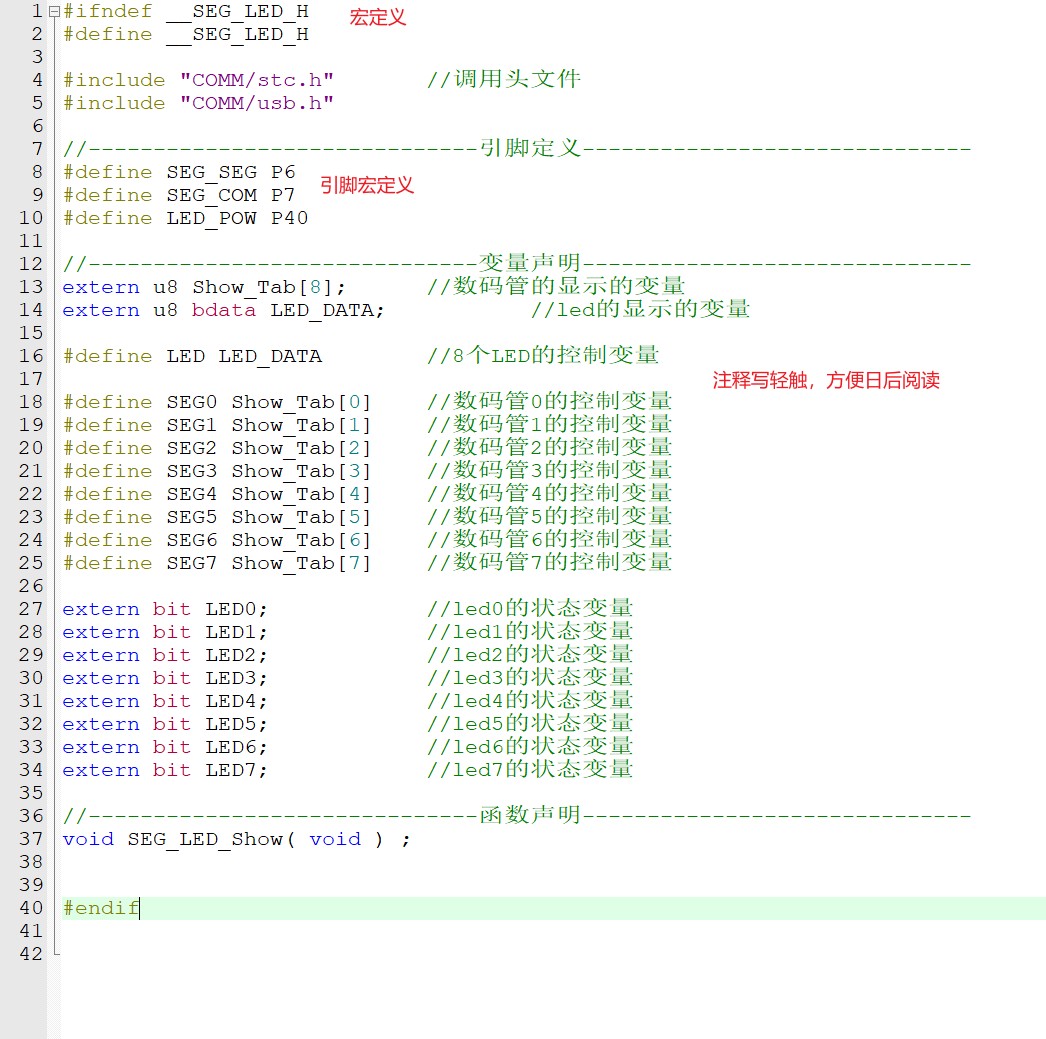The width and height of the screenshot is (1046, 1039).
Task: Click the //数码管4的控制变量 comment
Action: 549,493
